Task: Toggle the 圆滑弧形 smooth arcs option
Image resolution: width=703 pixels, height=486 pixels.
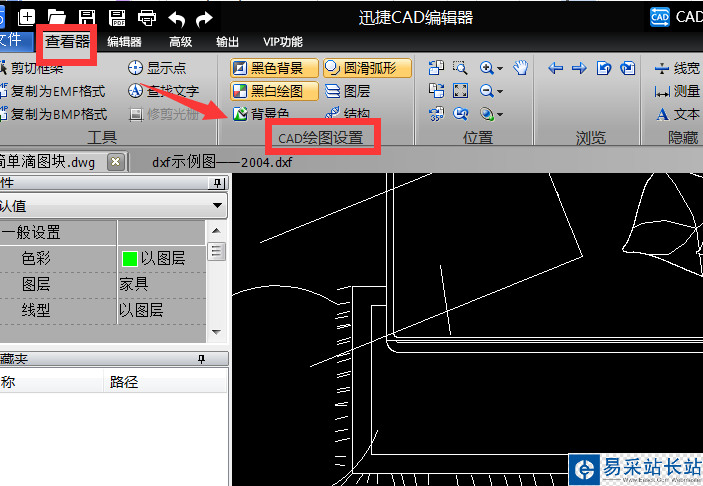Action: (367, 68)
